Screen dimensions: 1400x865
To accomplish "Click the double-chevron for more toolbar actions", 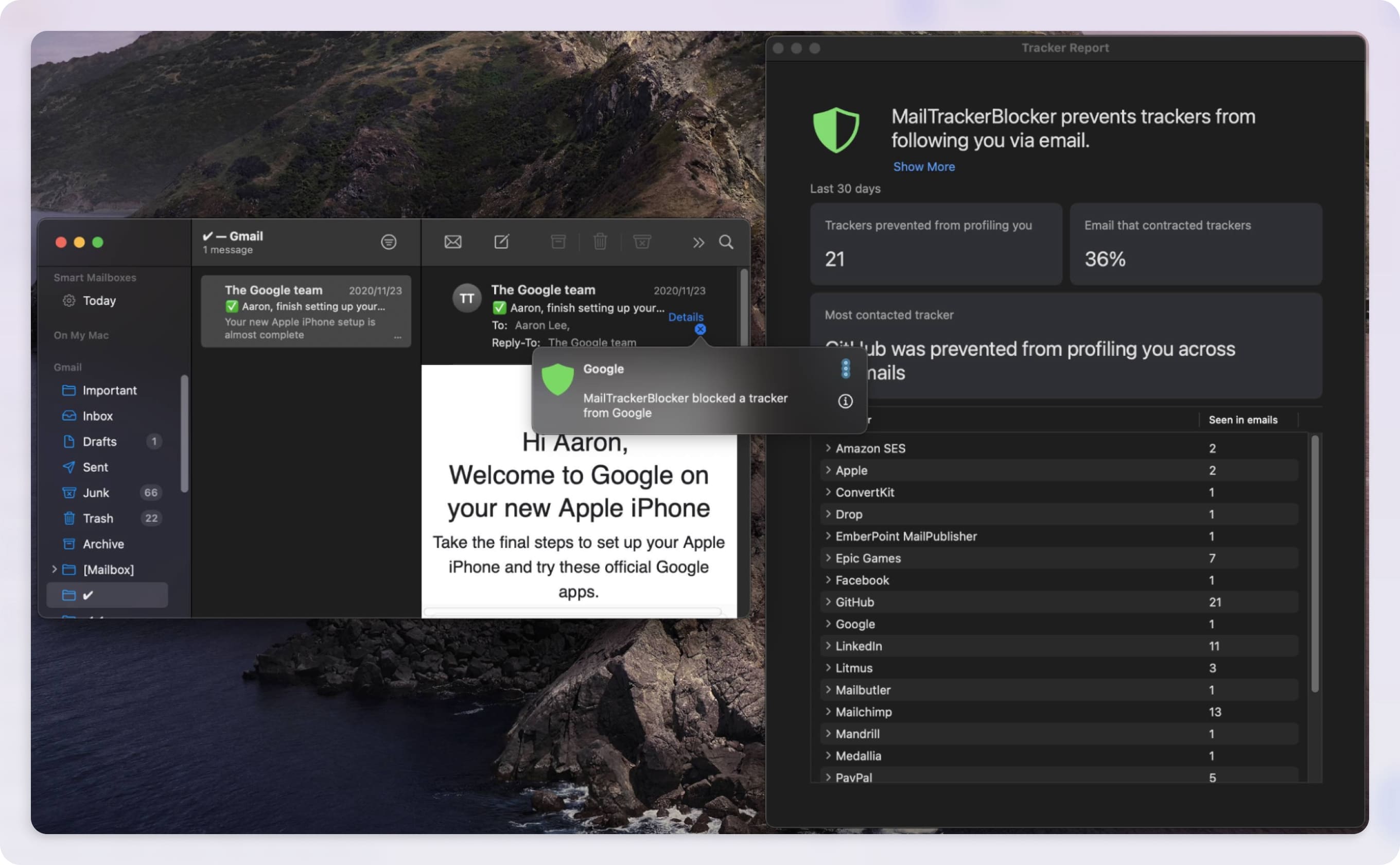I will point(698,243).
